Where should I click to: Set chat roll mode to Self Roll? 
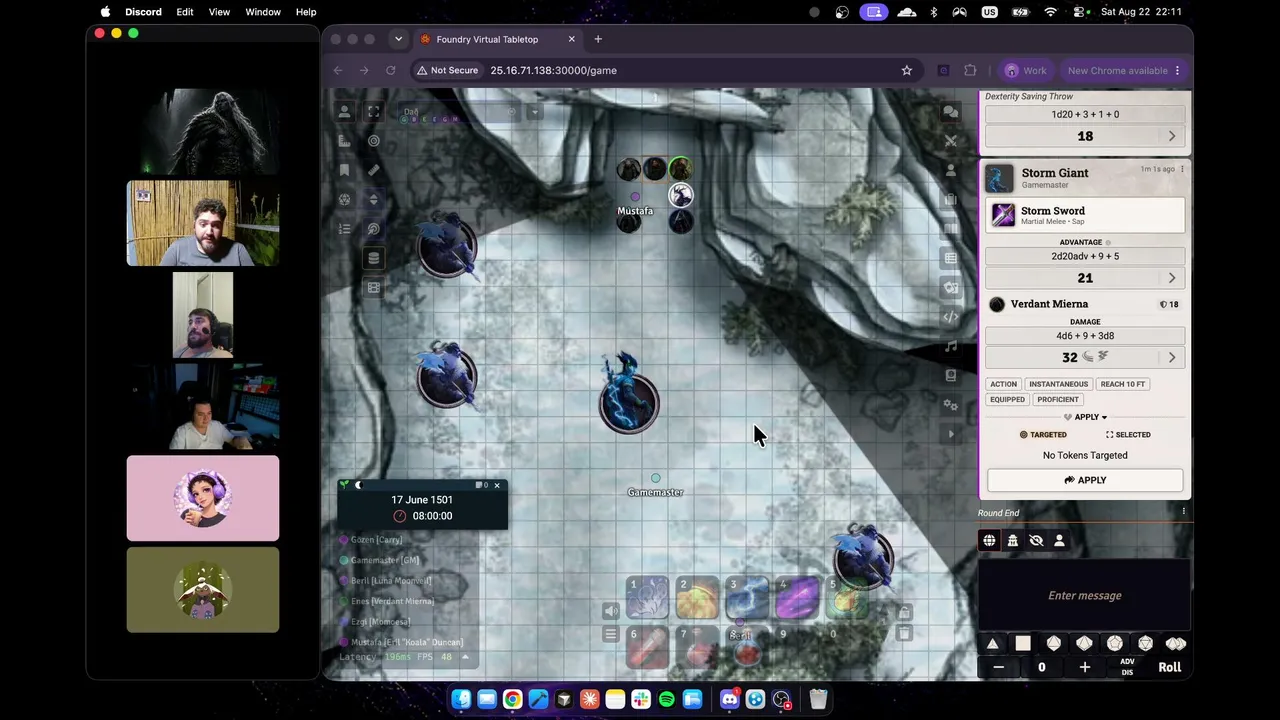[x=1059, y=541]
